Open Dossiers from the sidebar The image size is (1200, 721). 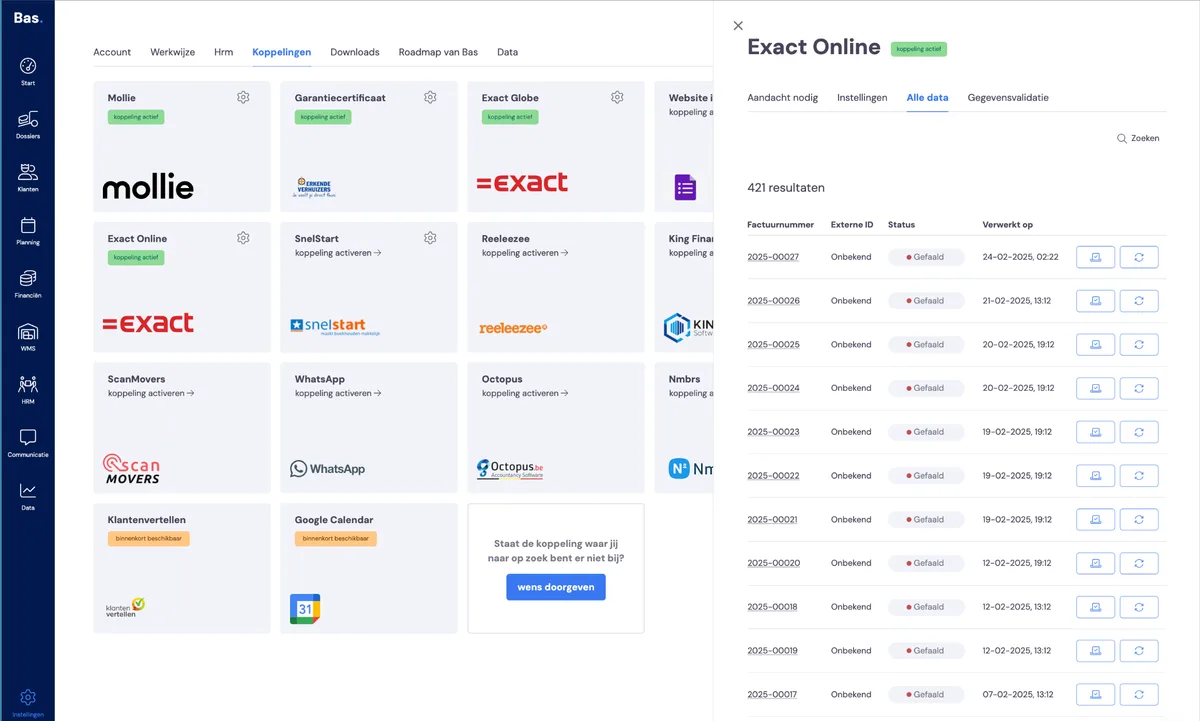point(28,125)
